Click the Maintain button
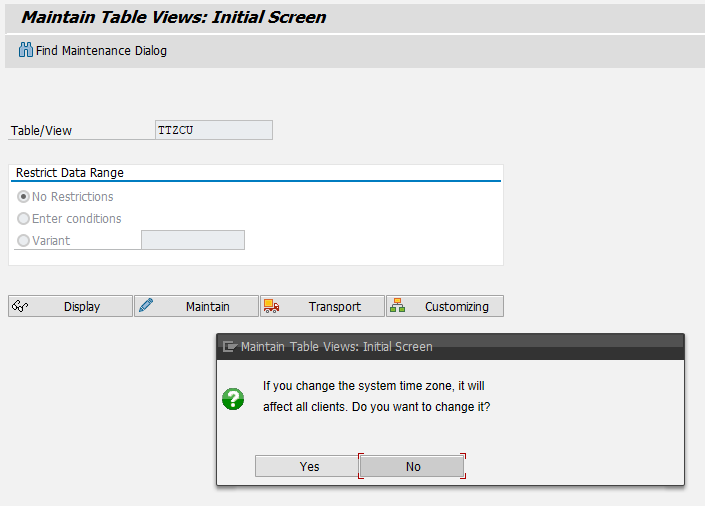The image size is (705, 506). coord(196,306)
